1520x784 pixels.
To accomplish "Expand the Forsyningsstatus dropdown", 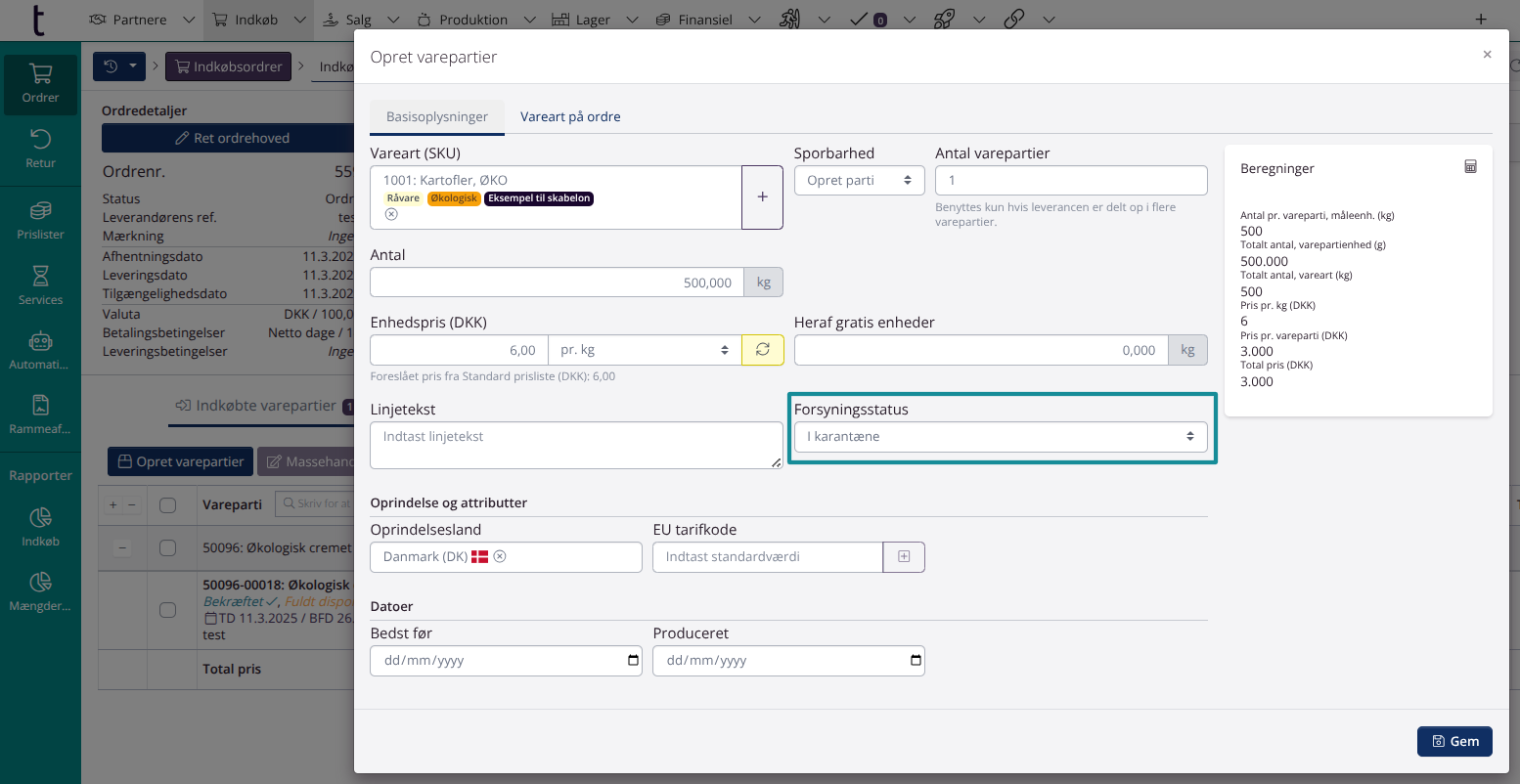I will click(1000, 437).
